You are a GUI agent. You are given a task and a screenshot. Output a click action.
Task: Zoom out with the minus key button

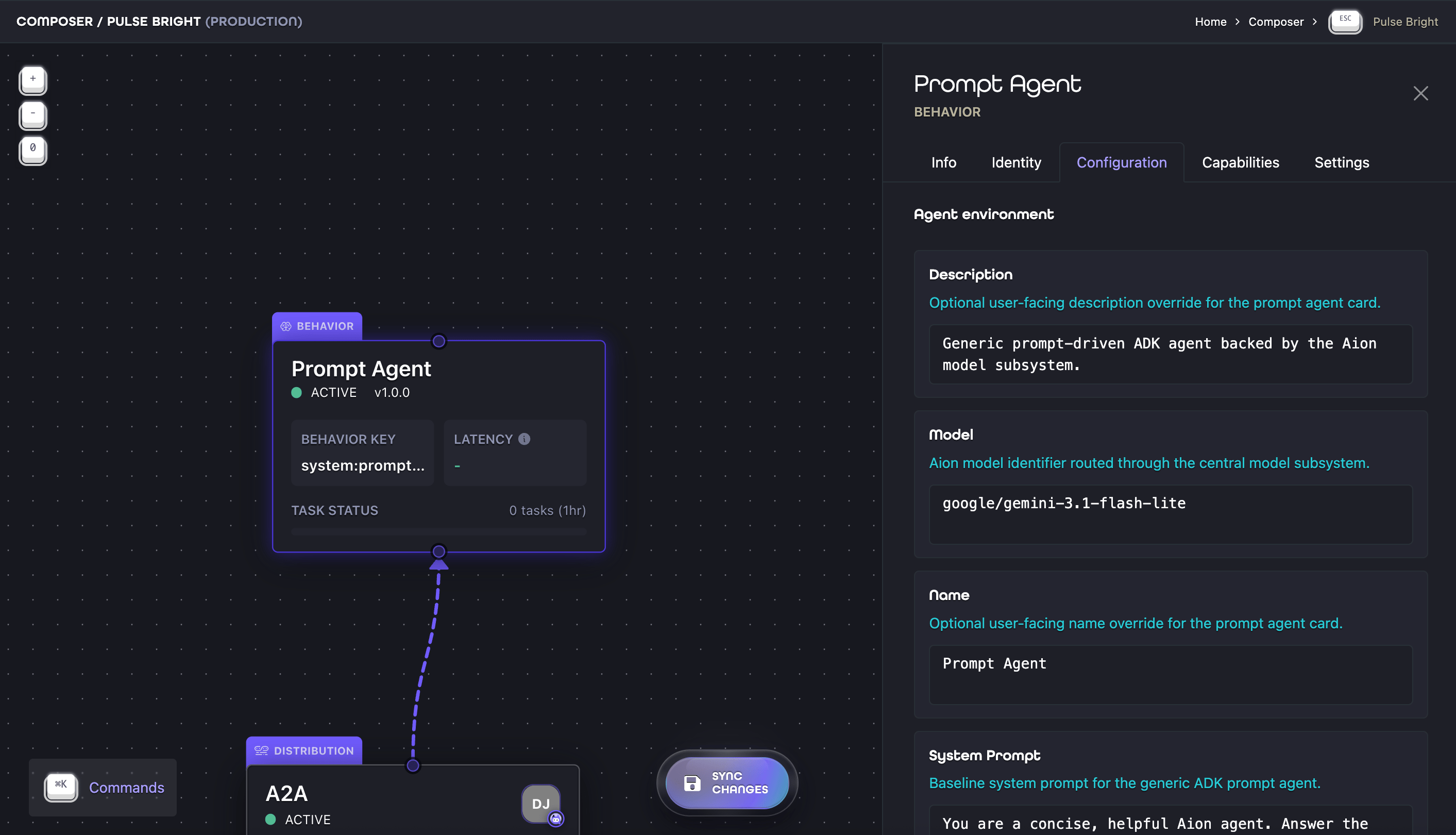pos(32,115)
